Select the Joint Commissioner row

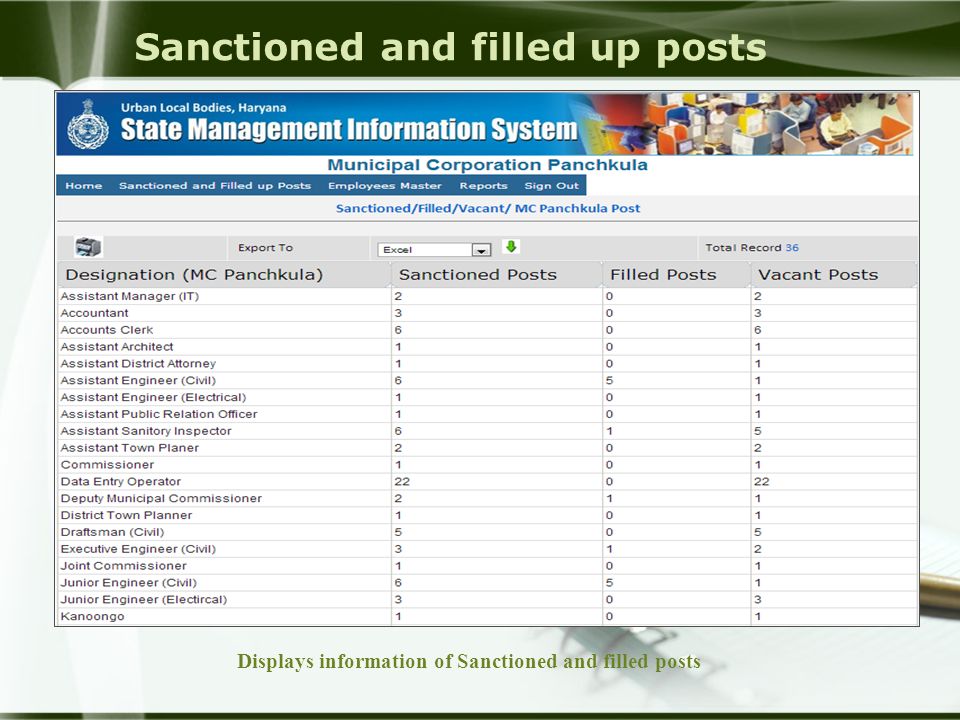(488, 566)
